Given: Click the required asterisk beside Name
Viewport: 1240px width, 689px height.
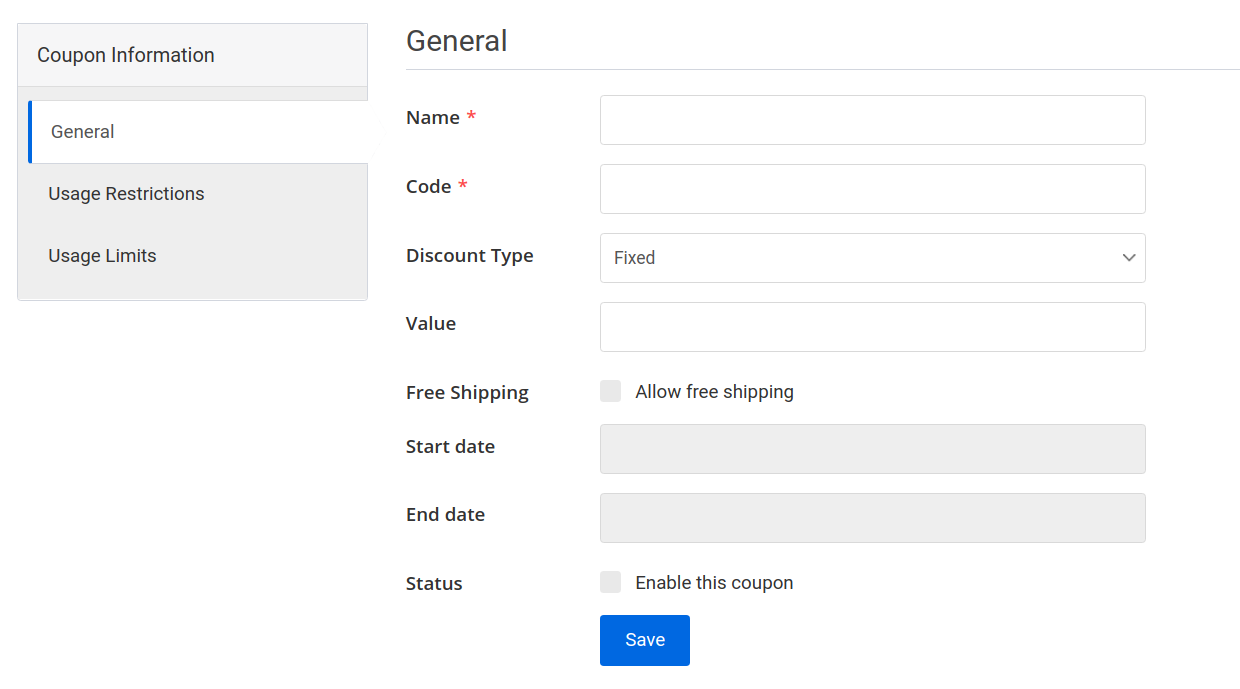Looking at the screenshot, I should [x=471, y=113].
